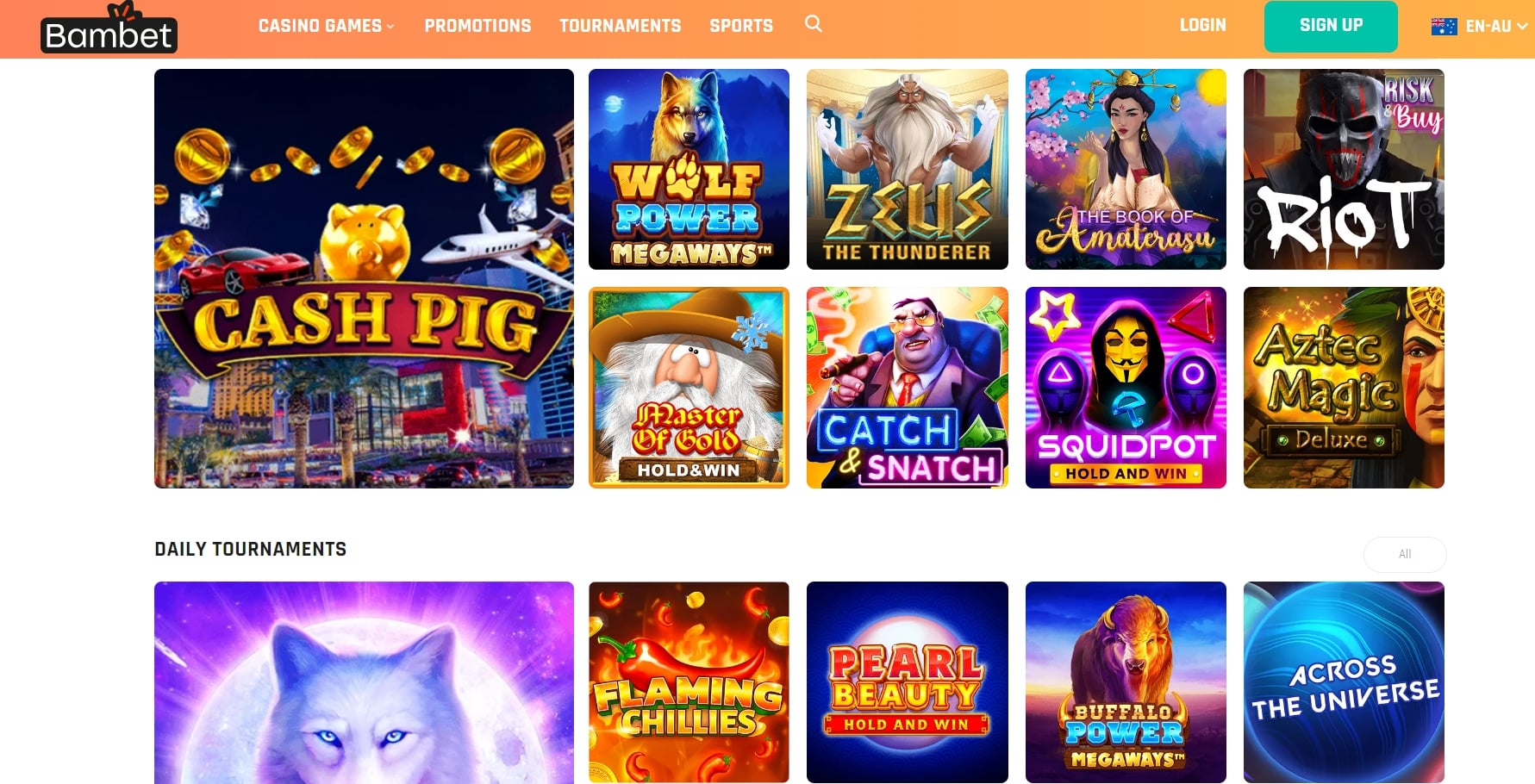The height and width of the screenshot is (784, 1535).
Task: Click the Login link
Action: pyautogui.click(x=1202, y=25)
